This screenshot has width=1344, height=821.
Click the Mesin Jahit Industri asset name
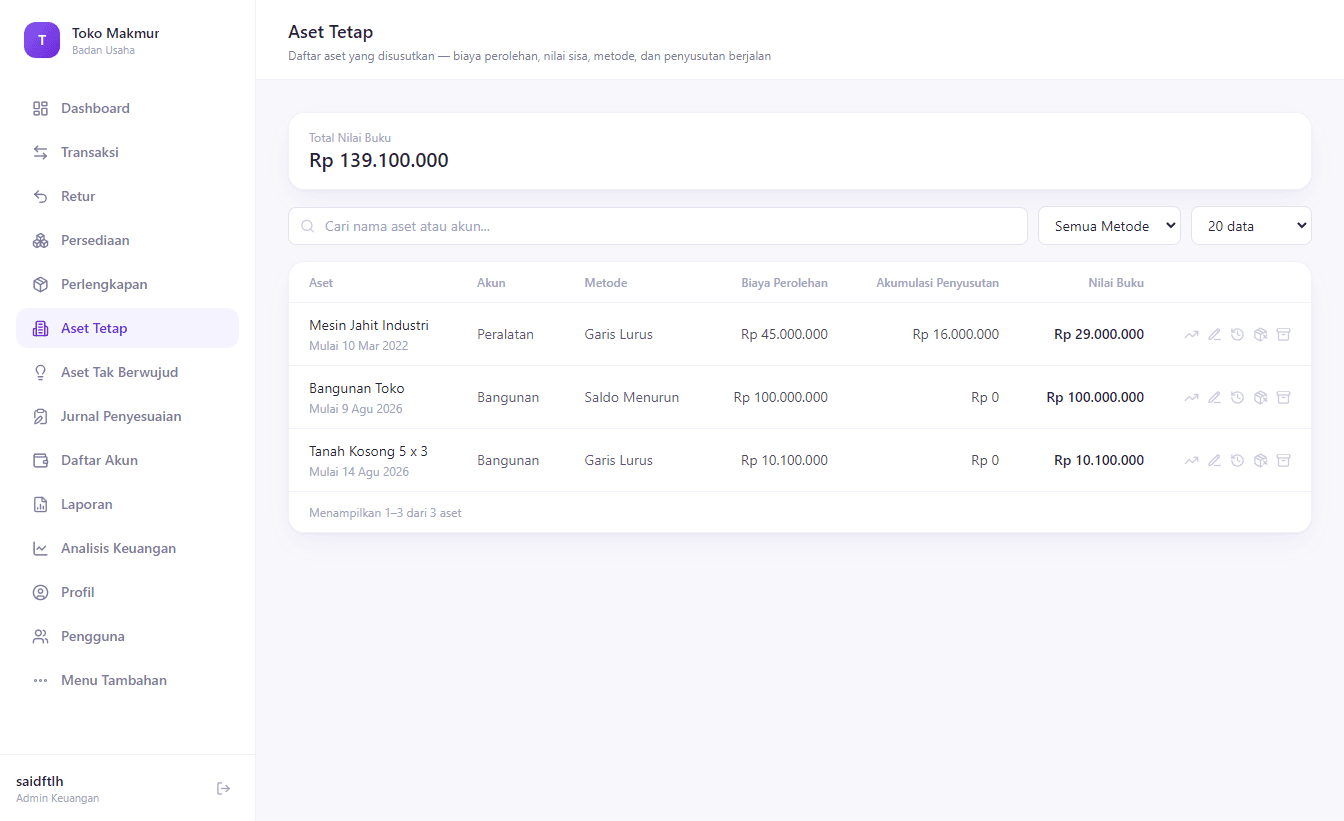369,325
